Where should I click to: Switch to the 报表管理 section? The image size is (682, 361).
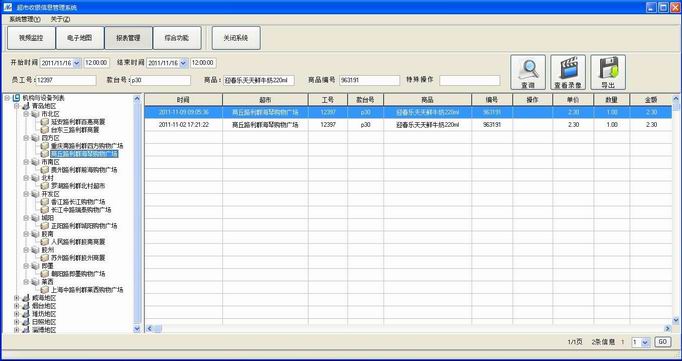click(x=128, y=38)
